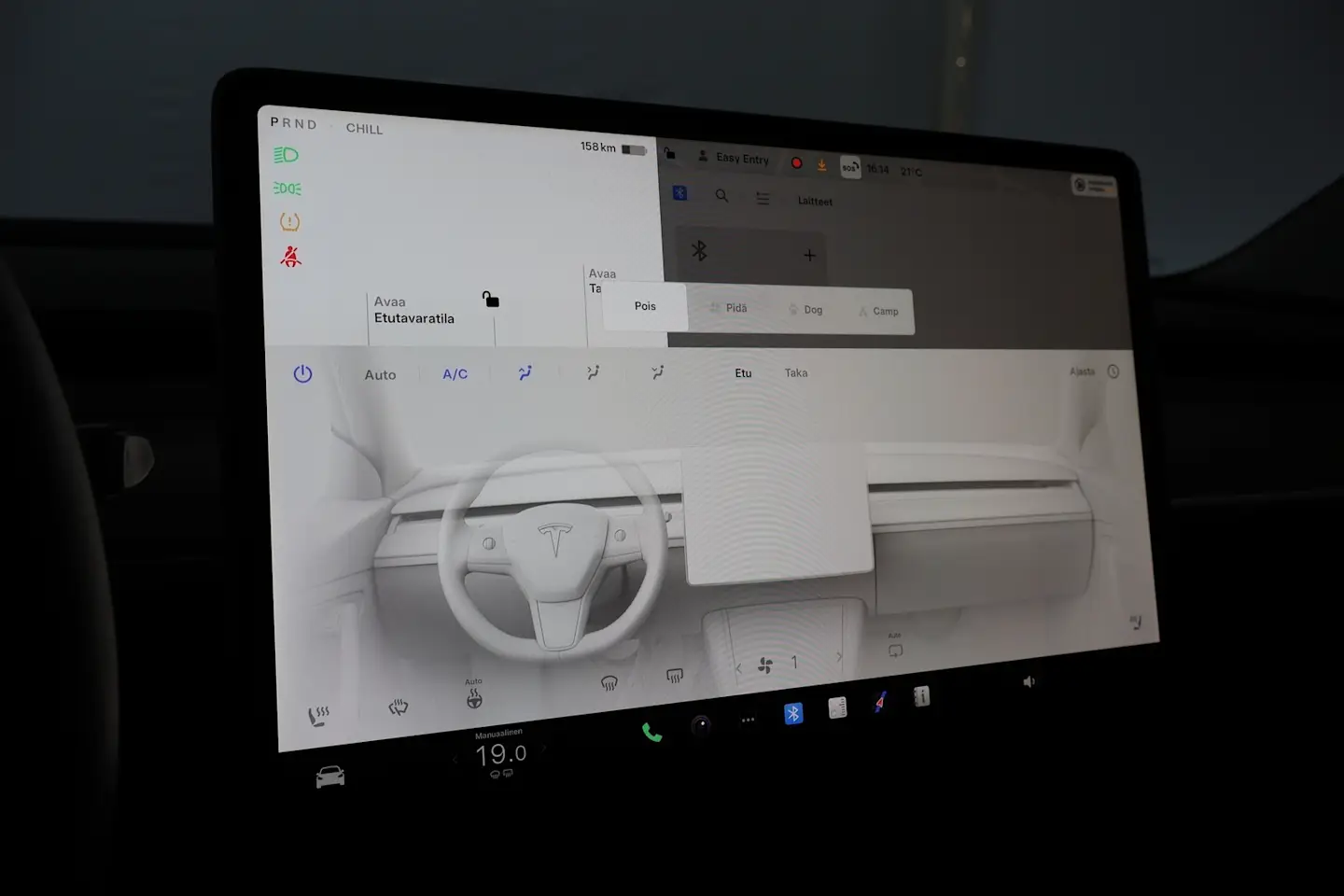The width and height of the screenshot is (1344, 896).
Task: Tap the 158 km range readout
Action: [x=598, y=147]
